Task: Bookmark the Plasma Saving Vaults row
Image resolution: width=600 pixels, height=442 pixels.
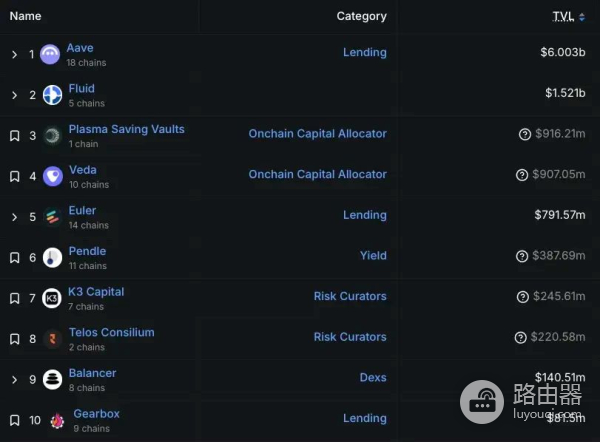Action: coord(14,136)
